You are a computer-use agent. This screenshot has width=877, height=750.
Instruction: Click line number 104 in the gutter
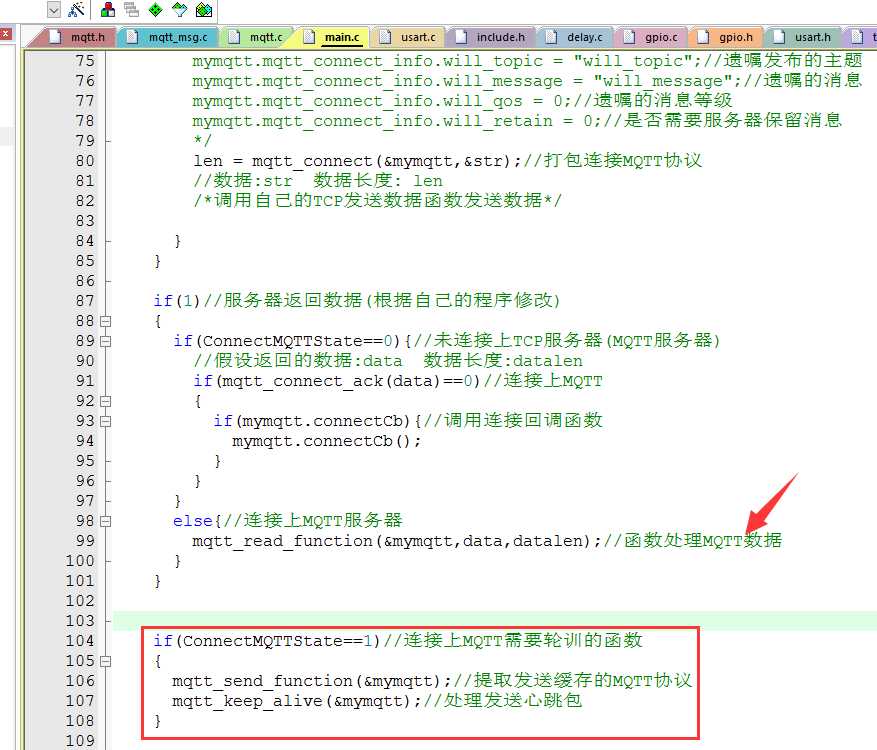click(80, 641)
